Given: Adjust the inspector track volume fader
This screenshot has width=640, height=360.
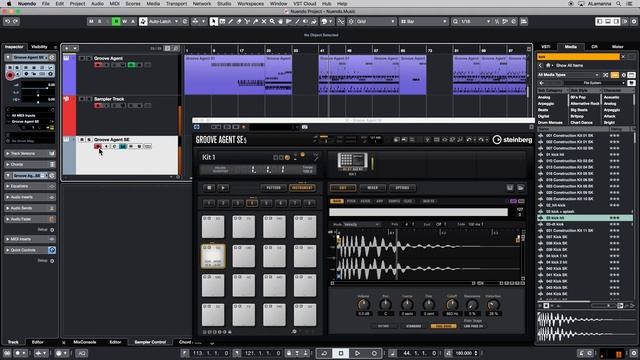Looking at the screenshot, I should point(38,87).
